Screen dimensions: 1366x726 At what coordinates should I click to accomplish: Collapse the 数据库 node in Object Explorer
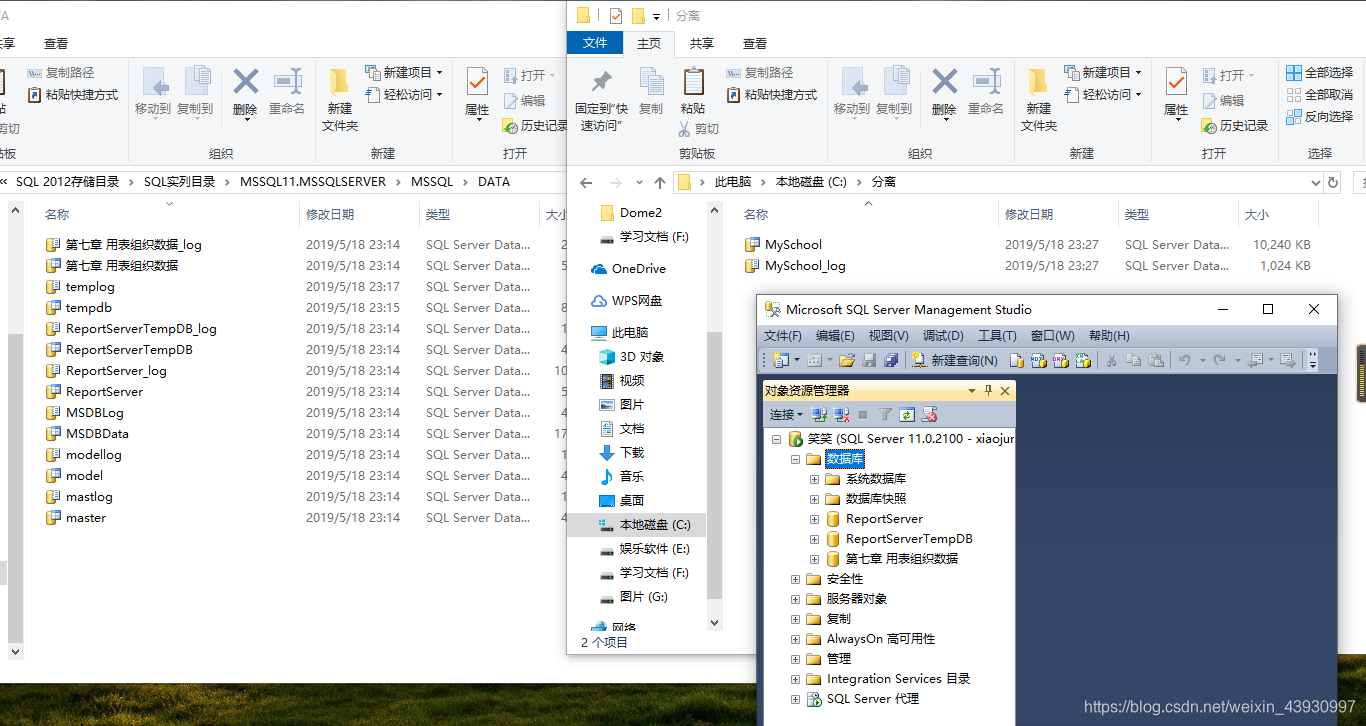pyautogui.click(x=796, y=459)
